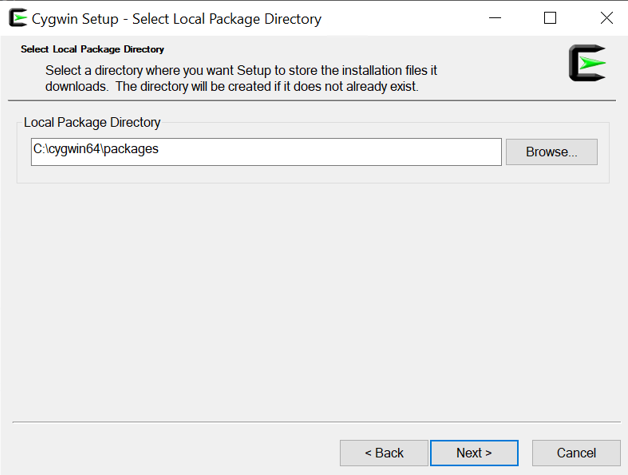This screenshot has height=475, width=628.
Task: Click the large Cygwin logo in header
Action: coord(587,63)
